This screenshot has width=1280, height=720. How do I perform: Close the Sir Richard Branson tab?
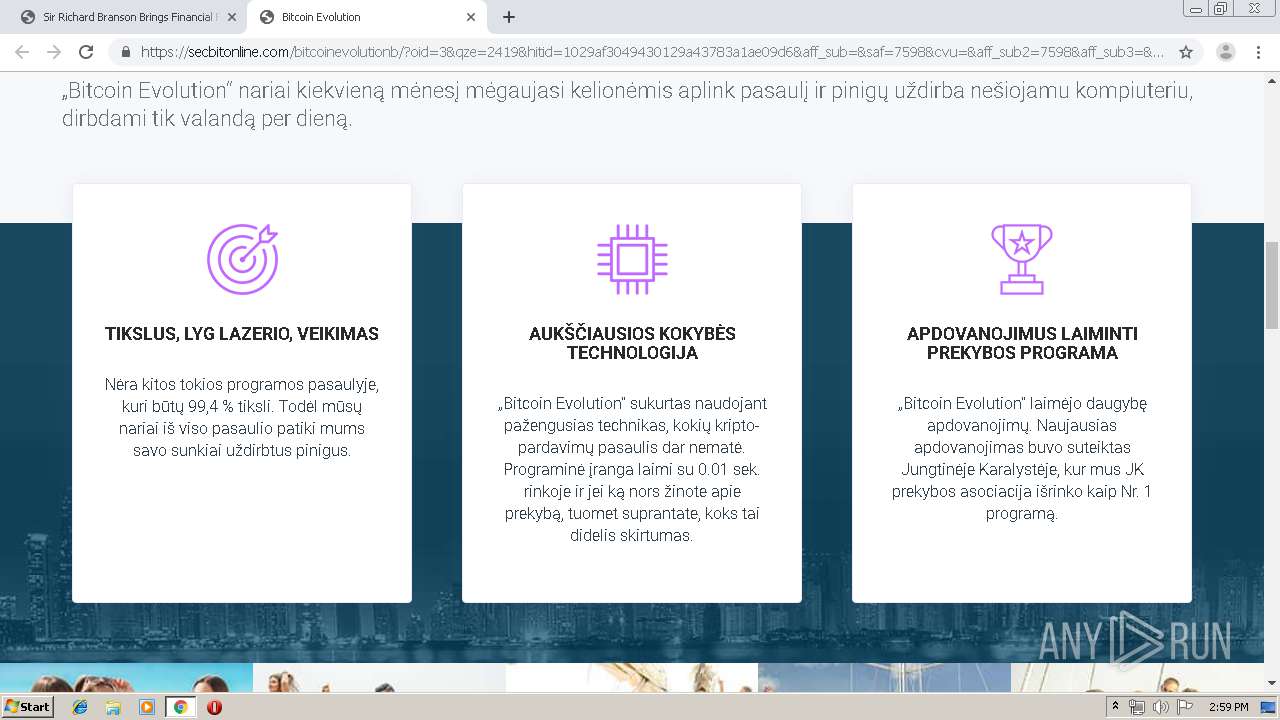[232, 17]
